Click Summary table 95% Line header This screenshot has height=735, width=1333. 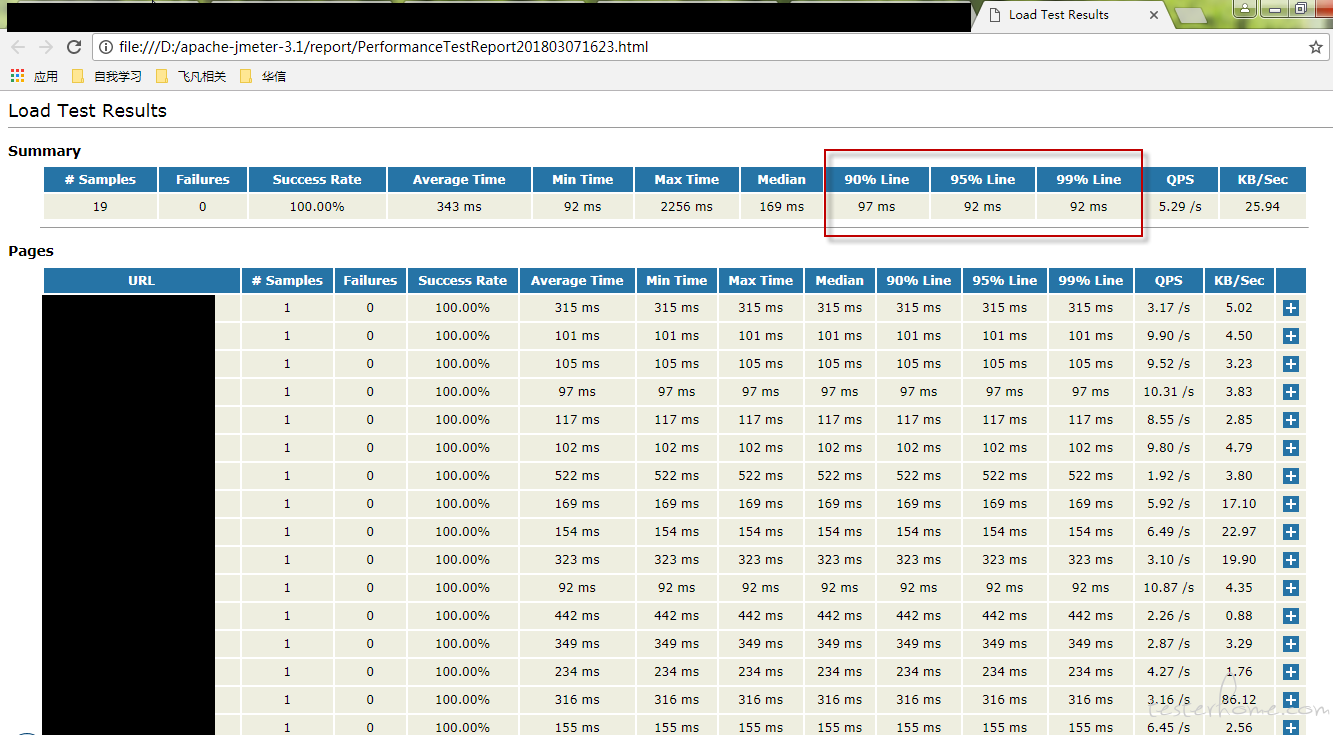coord(982,180)
